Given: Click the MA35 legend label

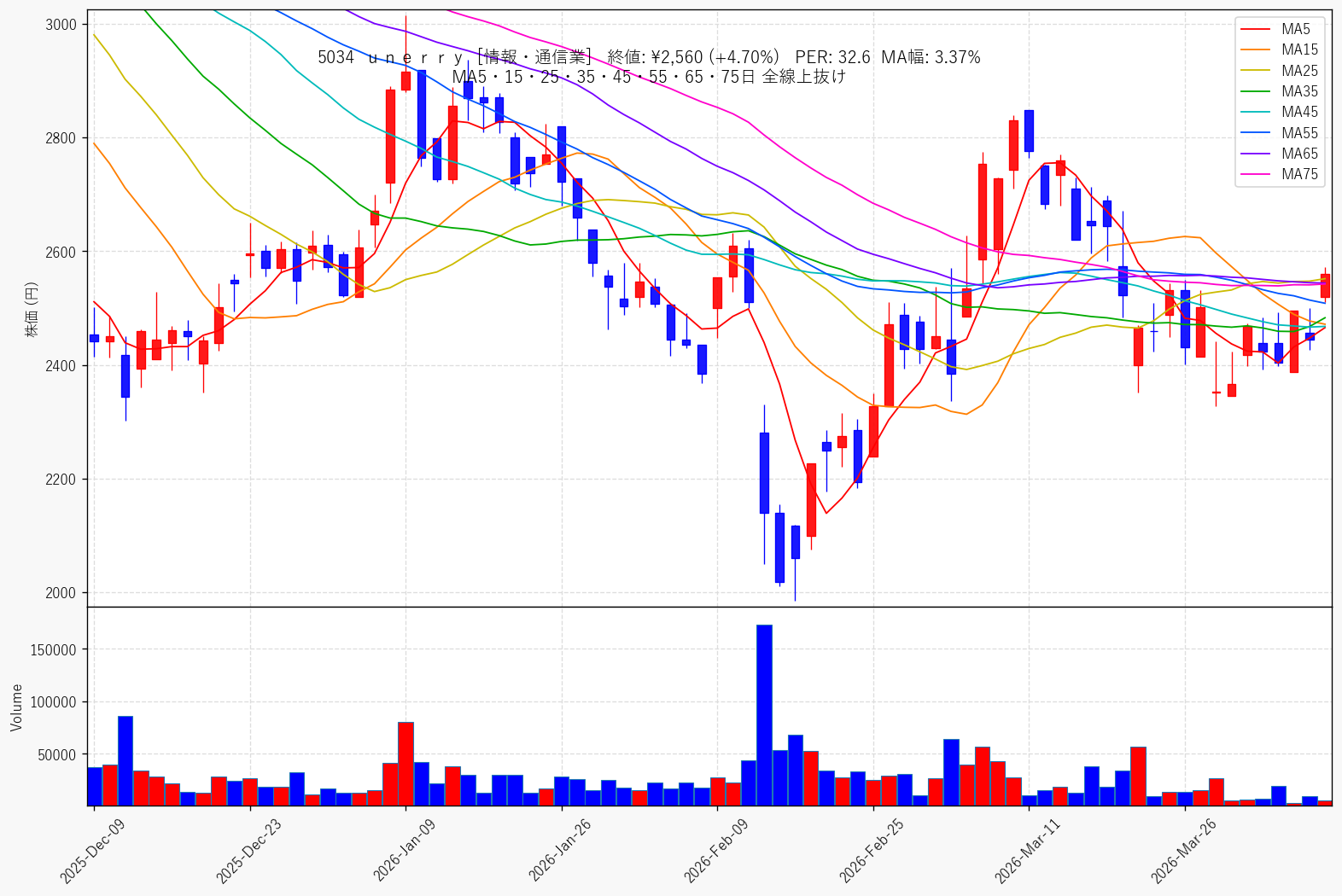Looking at the screenshot, I should point(1299,91).
